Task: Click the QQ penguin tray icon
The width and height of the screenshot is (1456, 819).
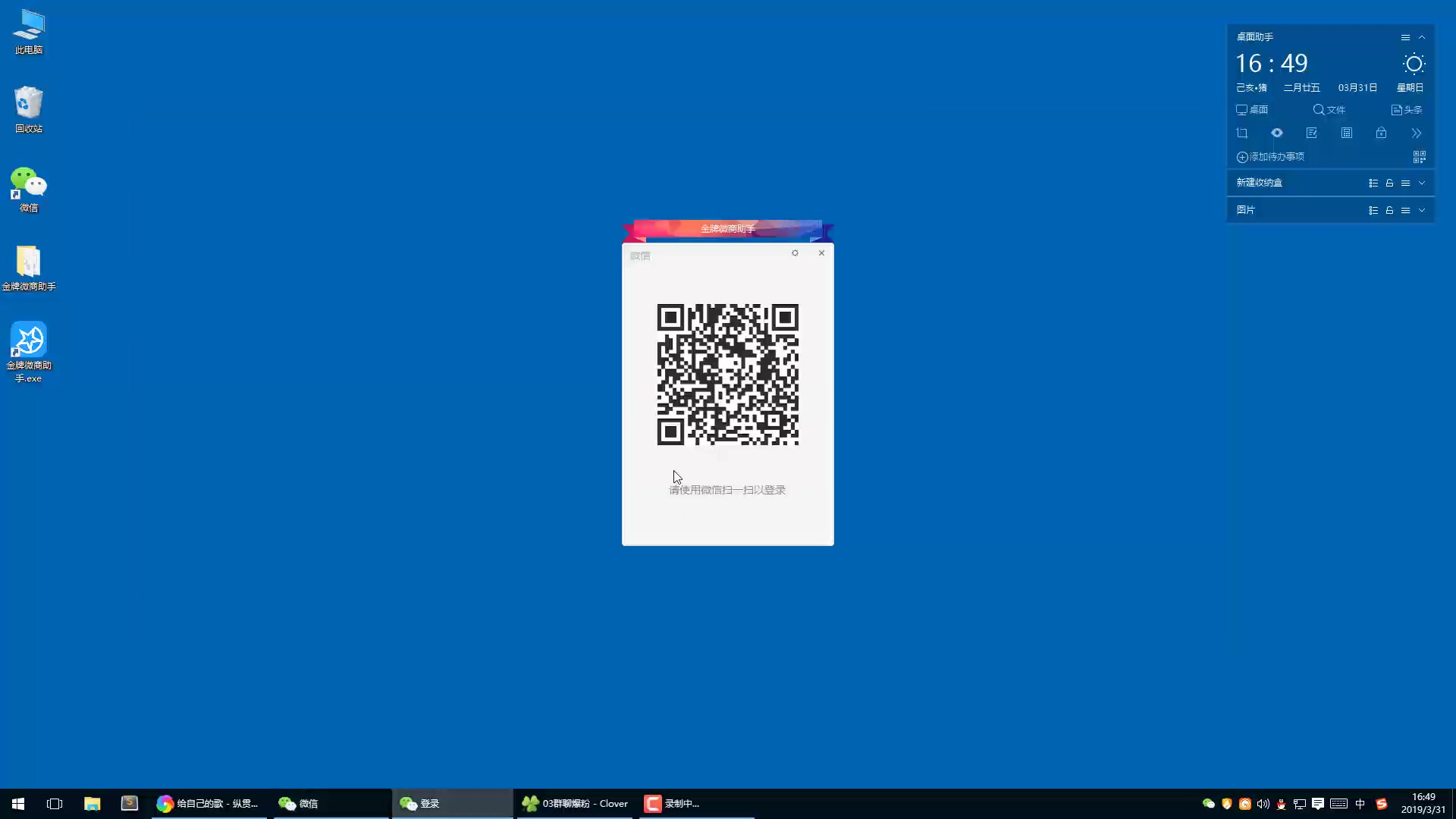Action: click(1282, 804)
